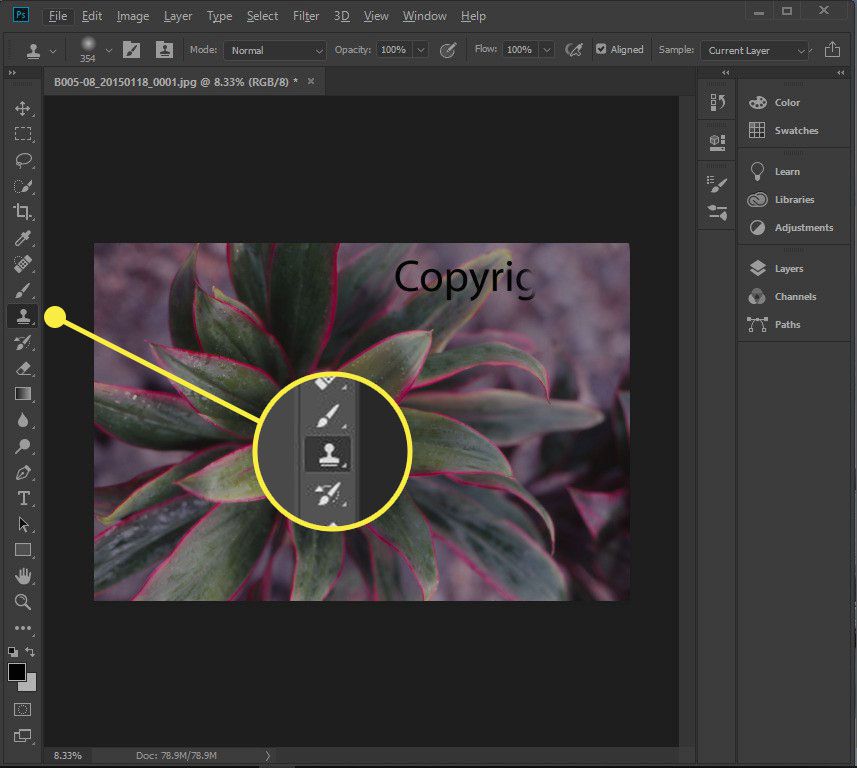Viewport: 857px width, 768px height.
Task: Open the Tool Preset picker arrow
Action: pos(53,51)
